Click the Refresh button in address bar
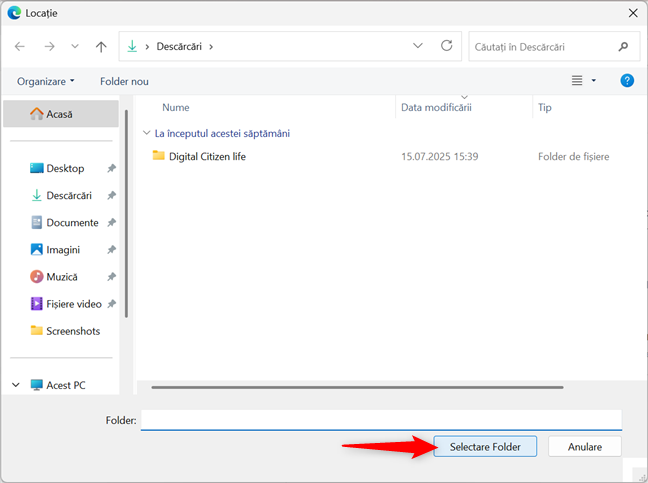Image resolution: width=648 pixels, height=483 pixels. [447, 46]
